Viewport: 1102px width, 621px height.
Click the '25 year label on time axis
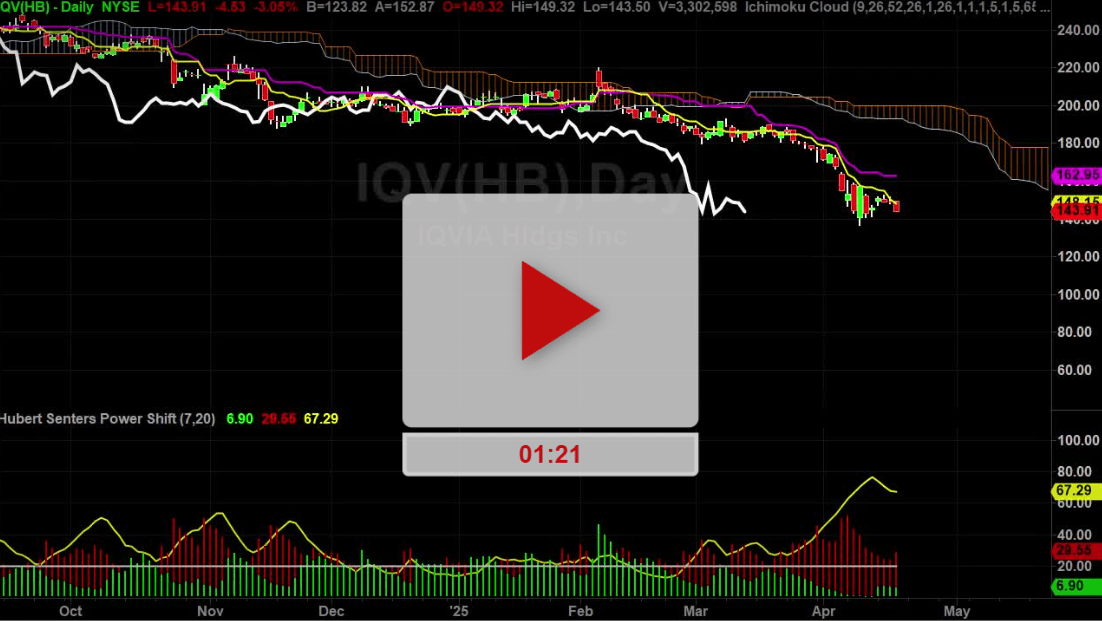tap(458, 610)
